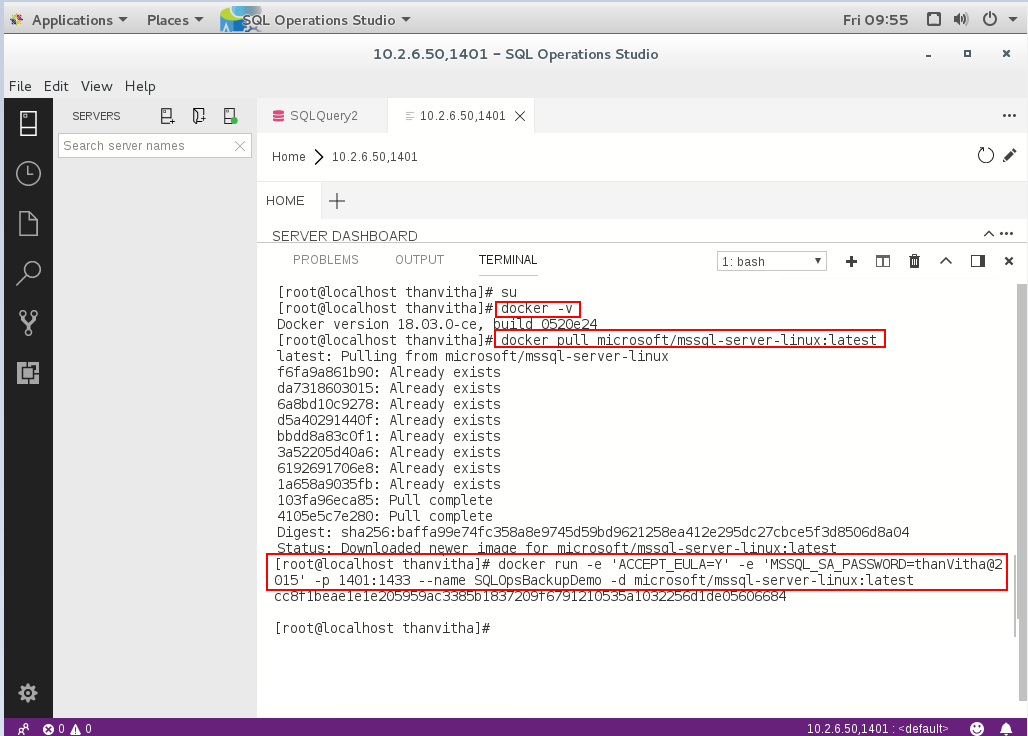This screenshot has width=1028, height=736.
Task: Click the 'Docker version 18.03.0-ce' output line
Action: click(x=437, y=324)
